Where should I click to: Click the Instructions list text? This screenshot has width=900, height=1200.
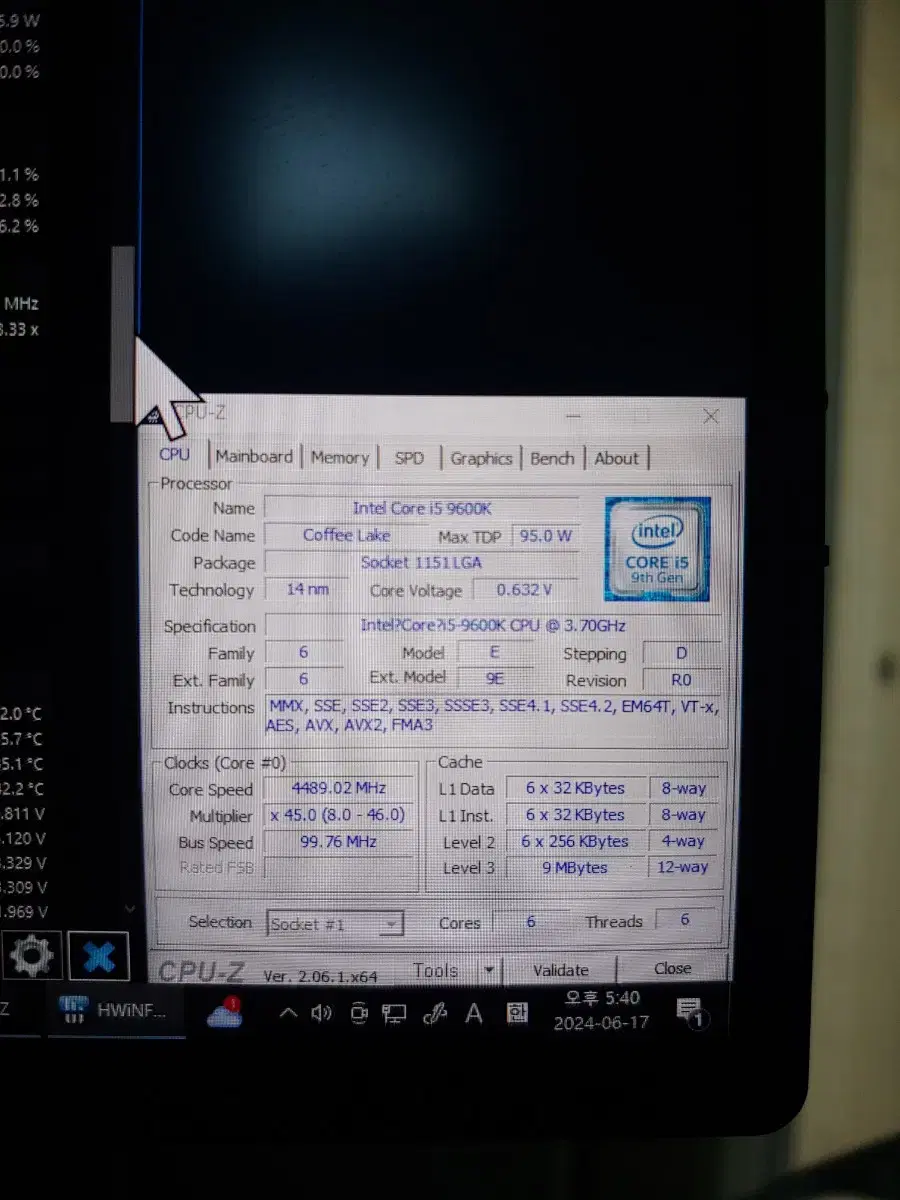click(493, 716)
